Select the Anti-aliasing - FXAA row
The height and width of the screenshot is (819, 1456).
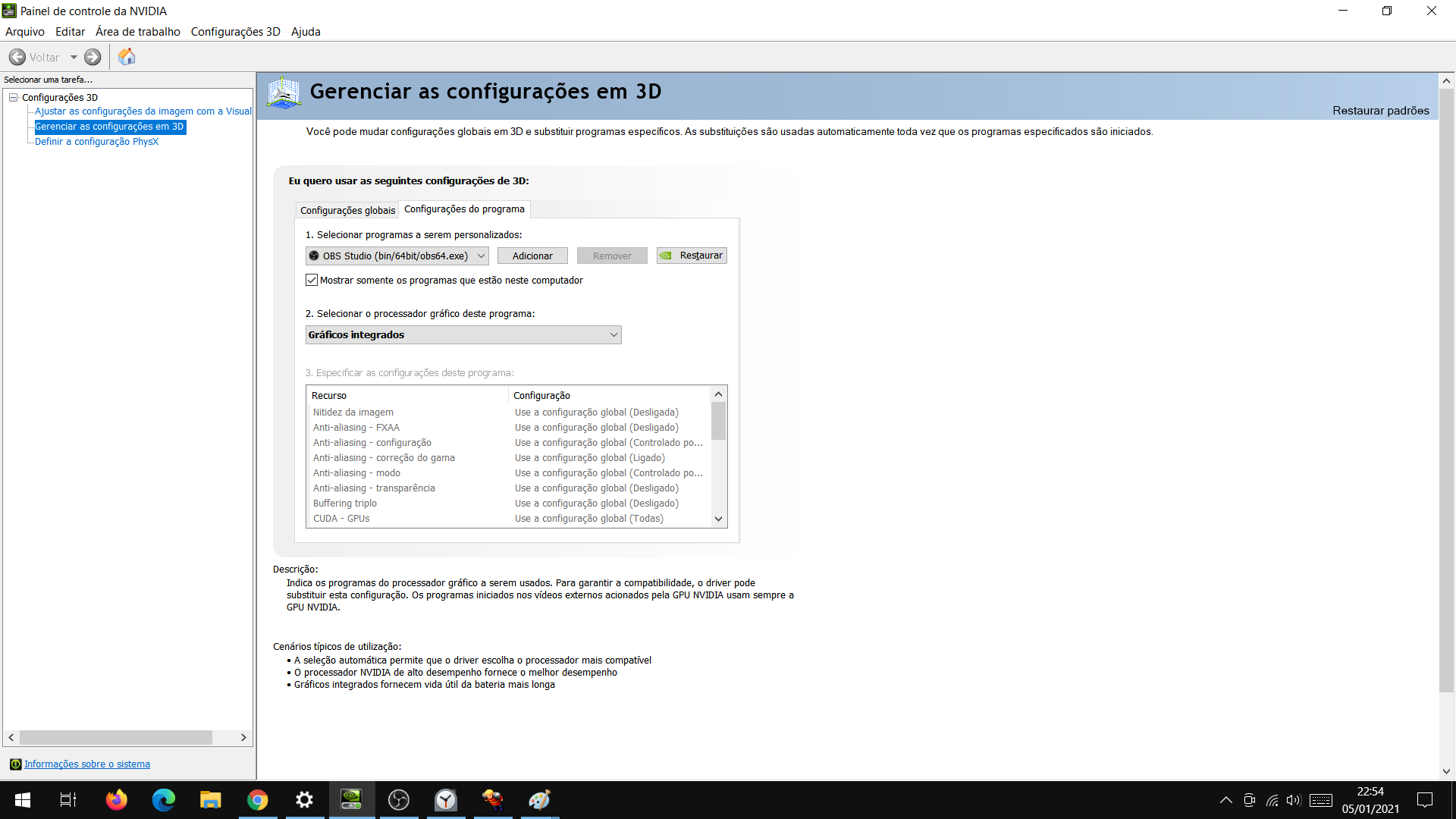pos(508,427)
